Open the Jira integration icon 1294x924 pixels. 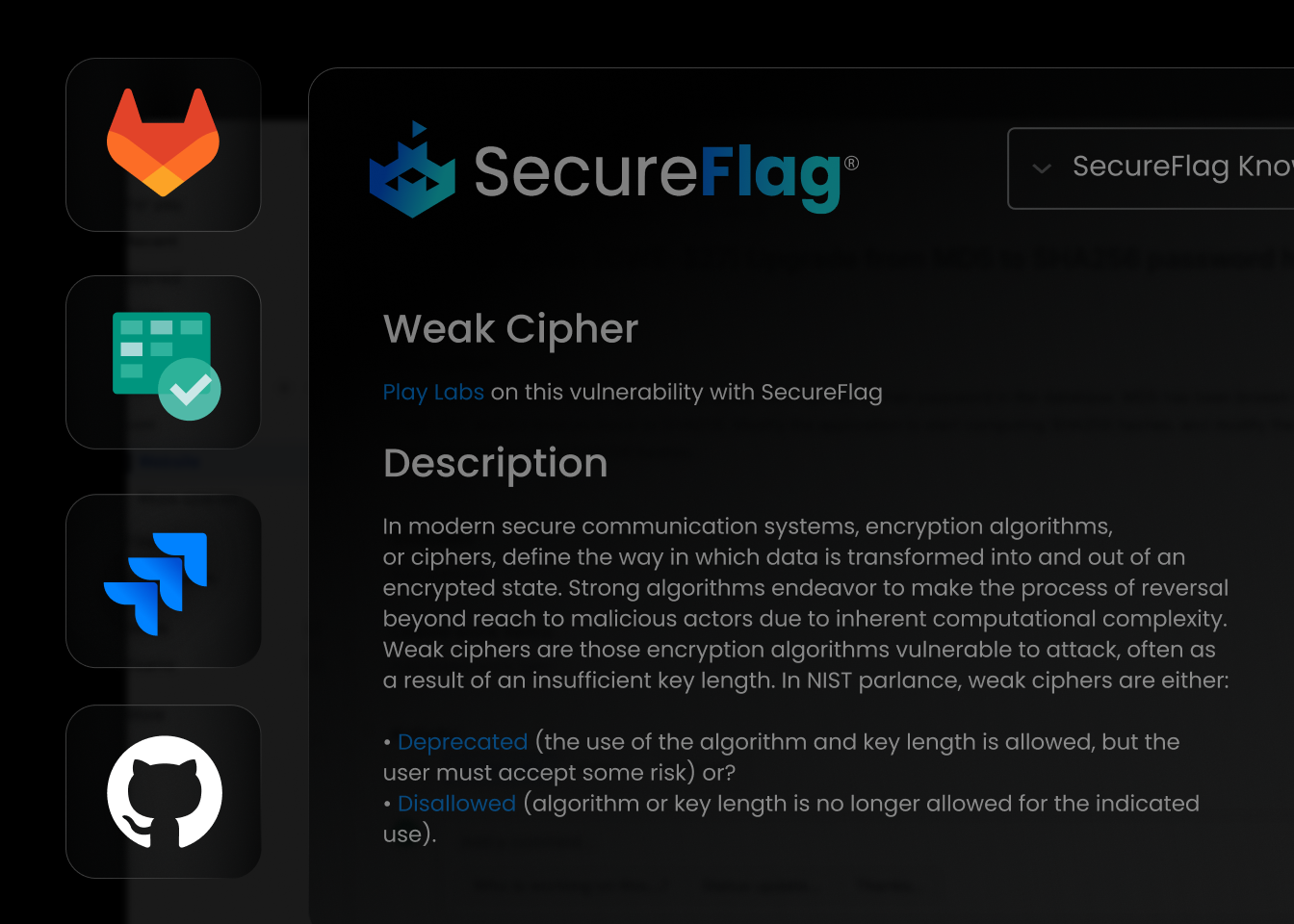(157, 581)
